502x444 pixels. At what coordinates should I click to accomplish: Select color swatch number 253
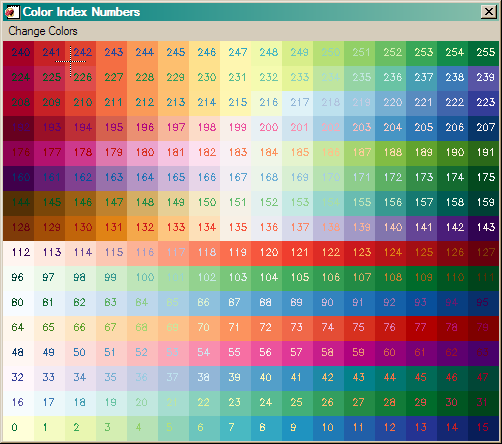(x=422, y=53)
